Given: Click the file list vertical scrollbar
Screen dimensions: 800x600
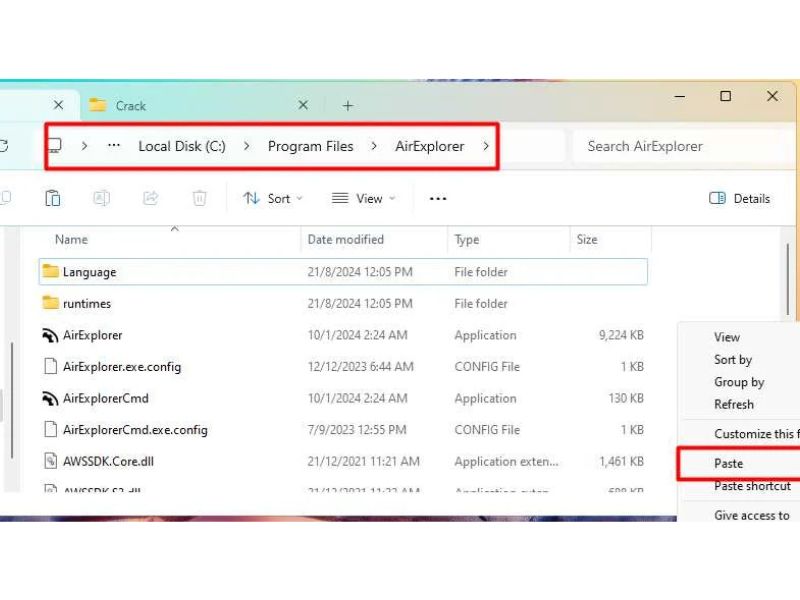Looking at the screenshot, I should [788, 279].
